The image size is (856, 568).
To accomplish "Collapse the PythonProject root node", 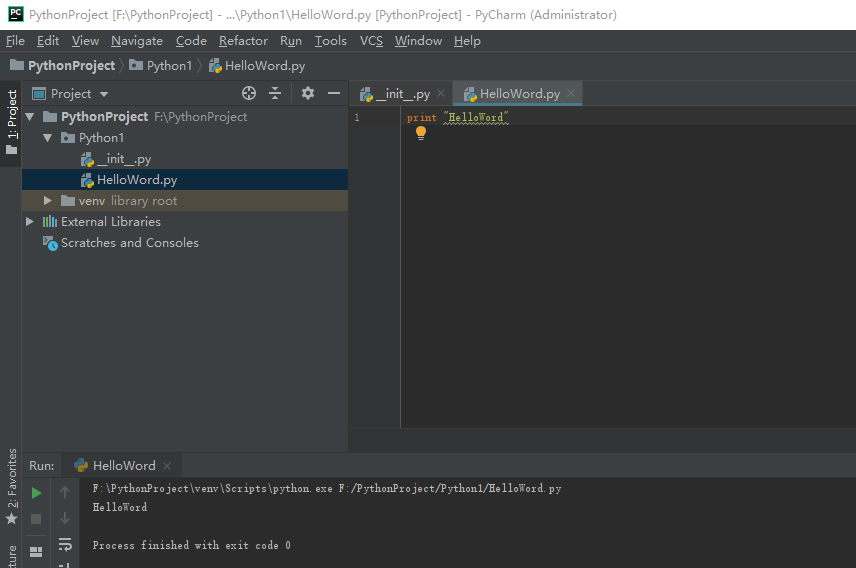I will click(30, 117).
